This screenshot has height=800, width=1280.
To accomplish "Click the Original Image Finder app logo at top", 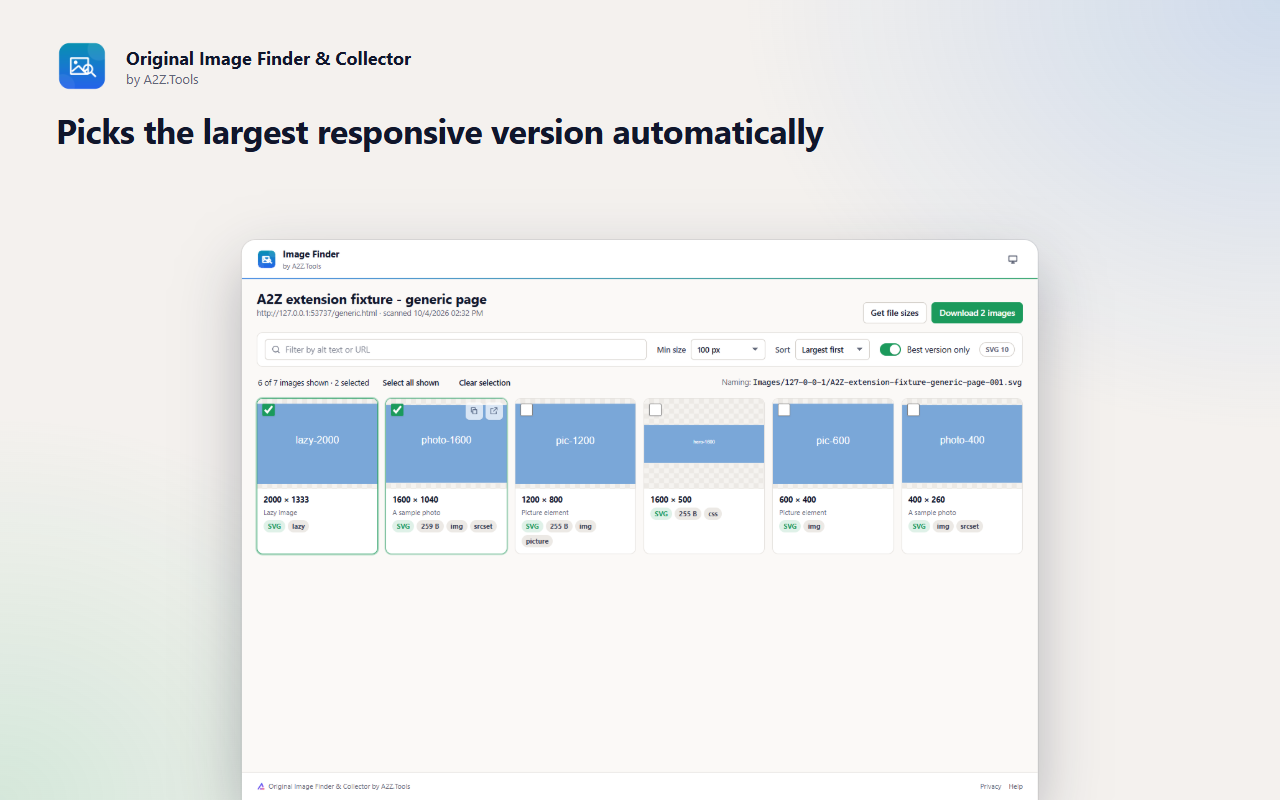I will (82, 66).
